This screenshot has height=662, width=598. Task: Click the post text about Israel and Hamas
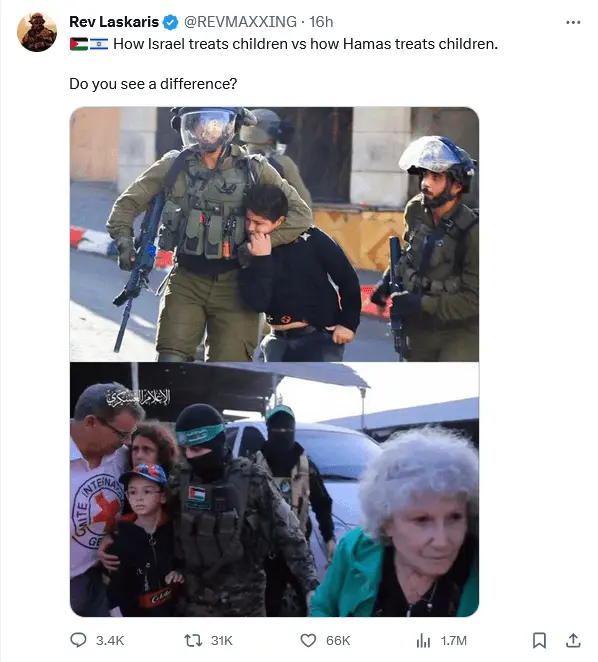pyautogui.click(x=305, y=44)
